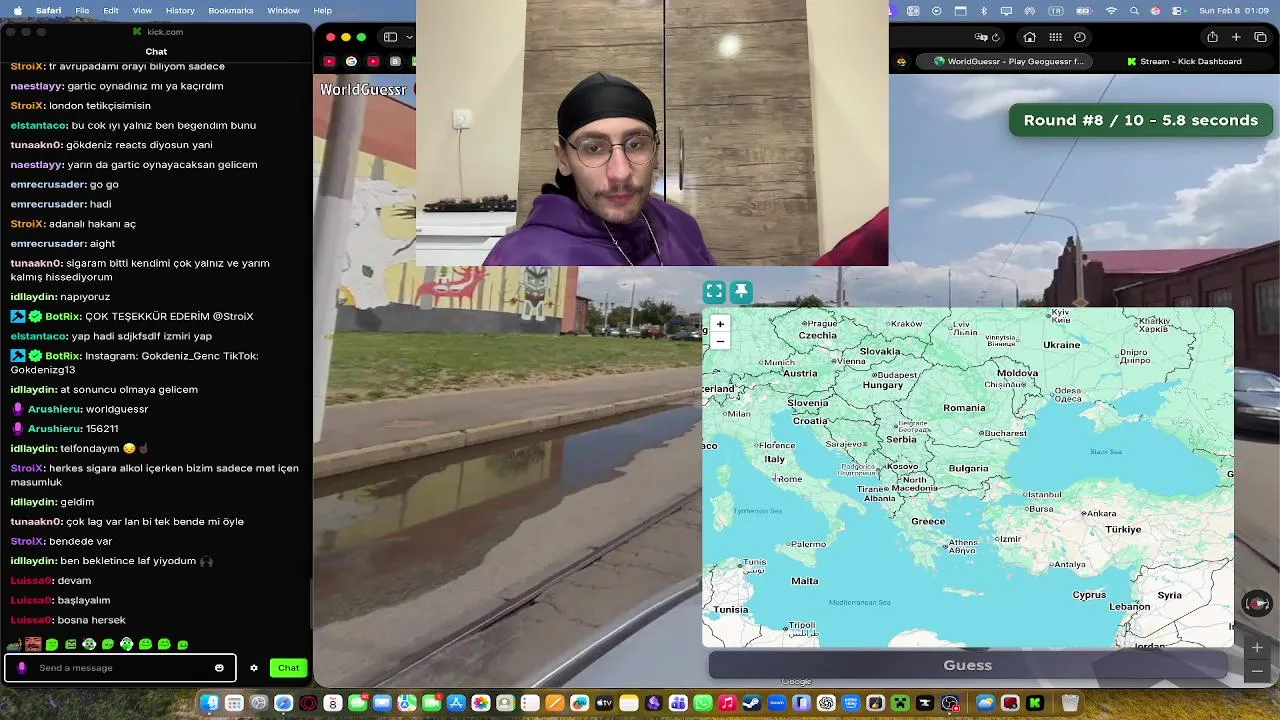Focus the Send a message field
Viewport: 1280px width, 720px height.
(x=120, y=668)
